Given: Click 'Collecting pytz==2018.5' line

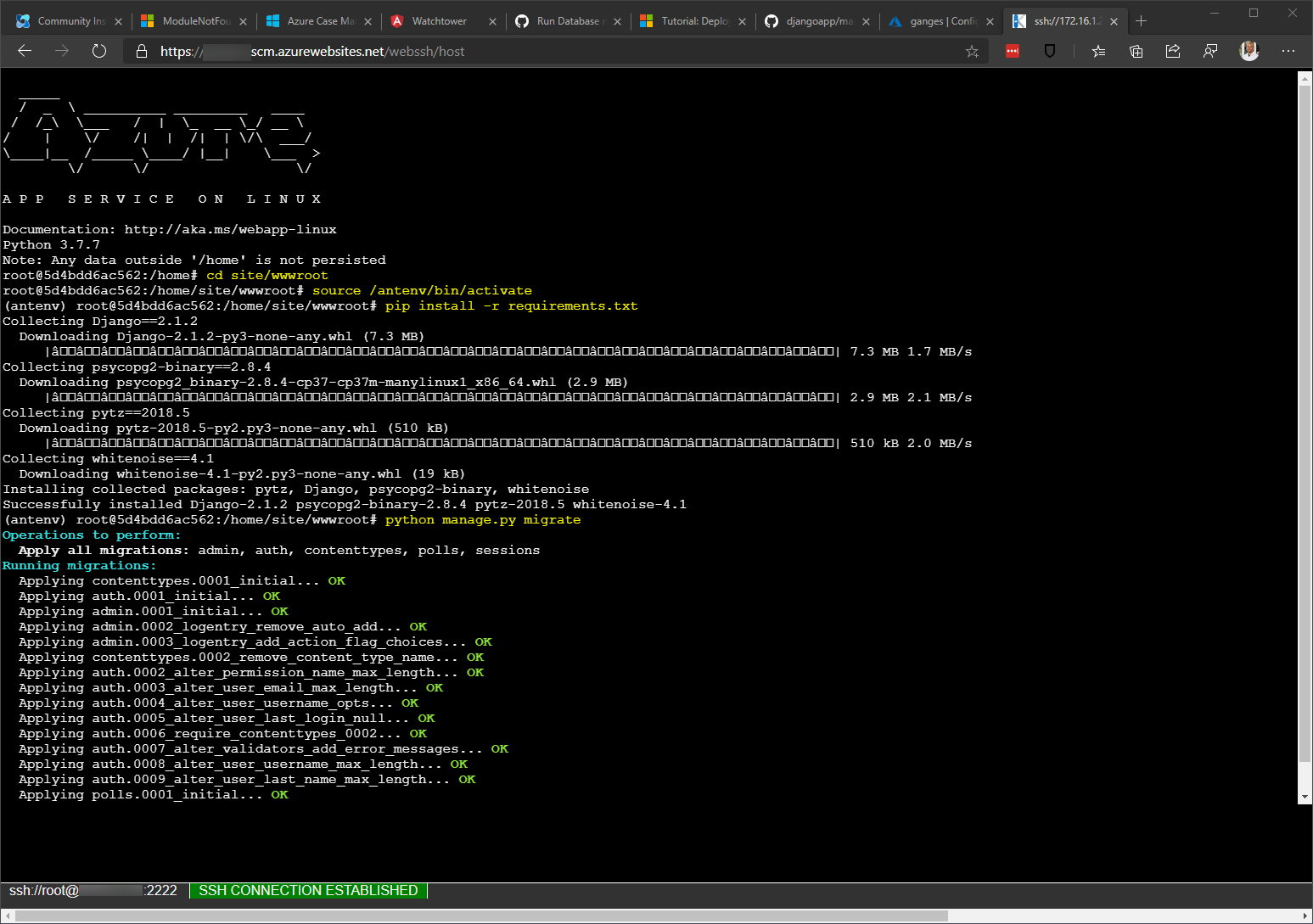Looking at the screenshot, I should coord(96,412).
